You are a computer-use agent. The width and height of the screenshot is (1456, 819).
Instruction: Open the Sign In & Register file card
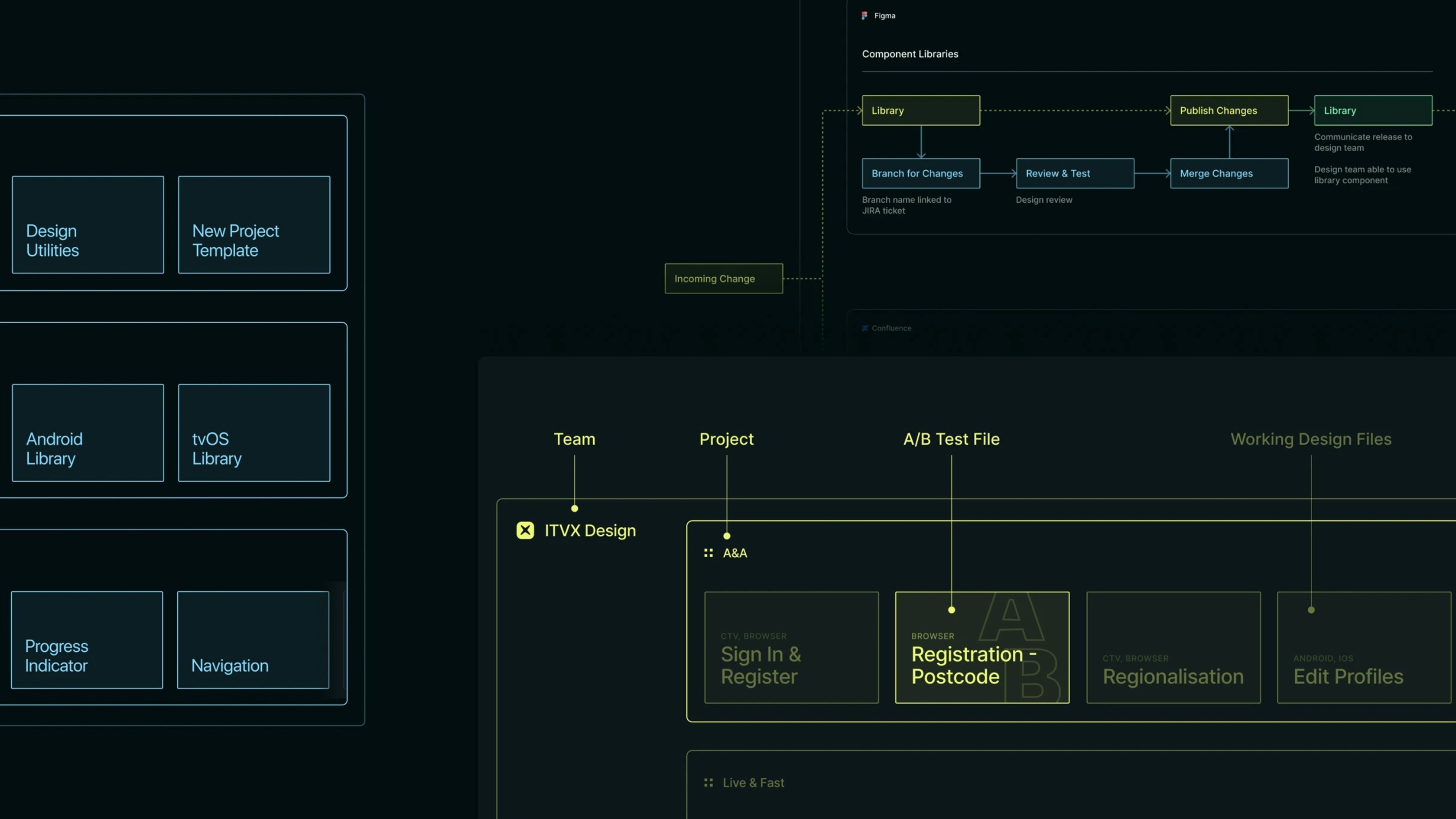pyautogui.click(x=791, y=648)
